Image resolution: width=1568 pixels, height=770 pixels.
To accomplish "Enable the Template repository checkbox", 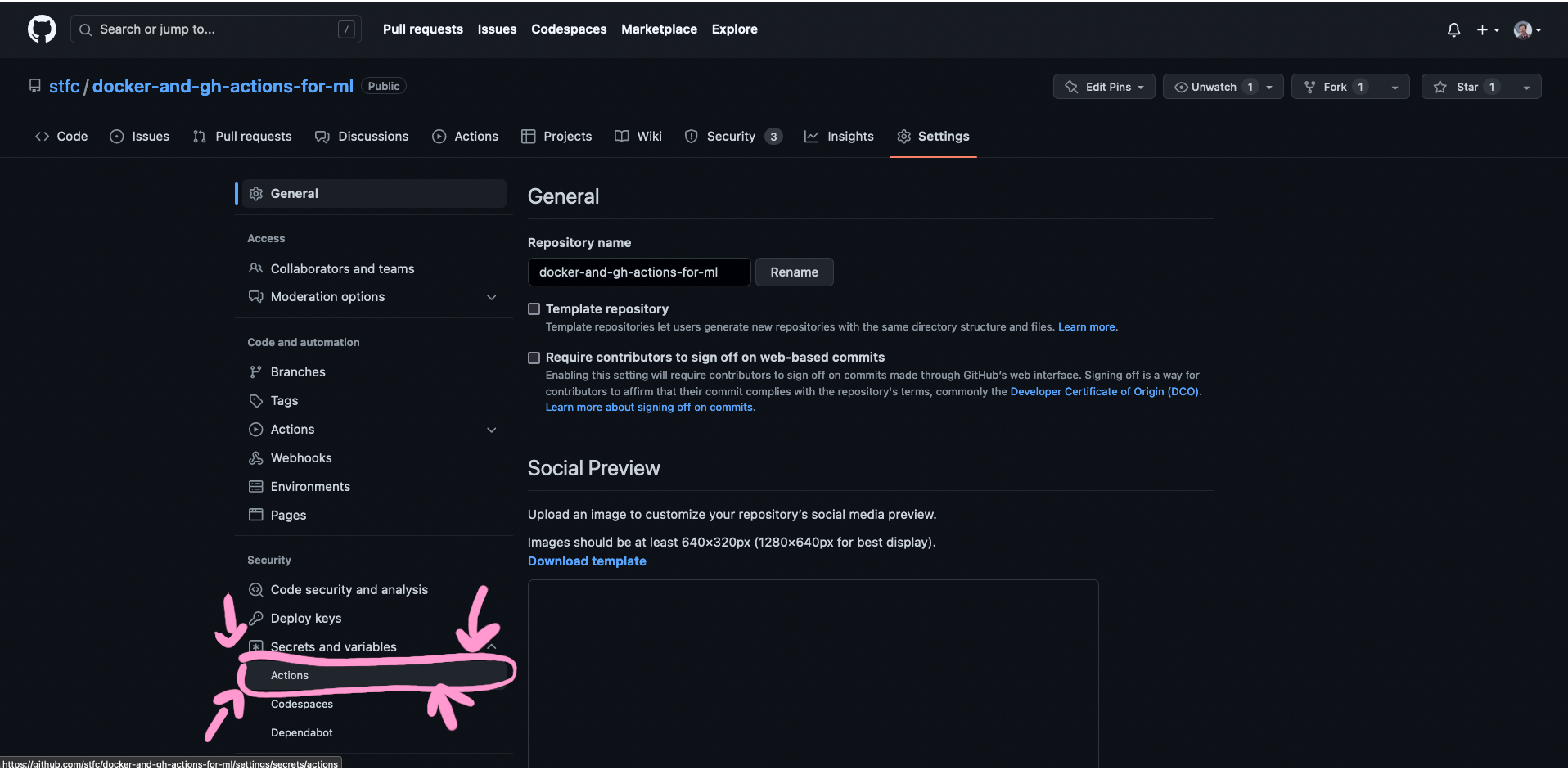I will click(534, 308).
